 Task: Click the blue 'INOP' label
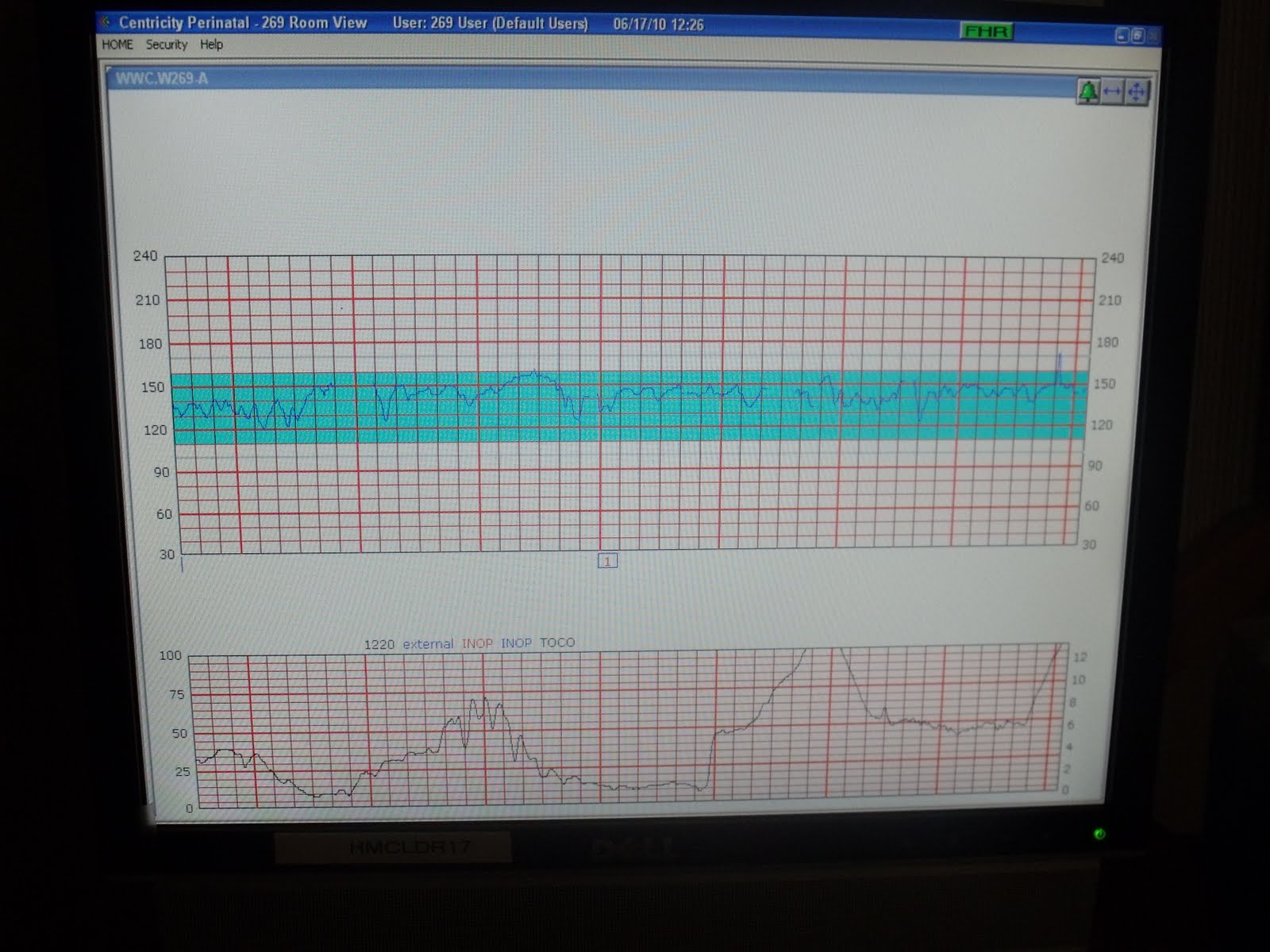click(x=516, y=643)
